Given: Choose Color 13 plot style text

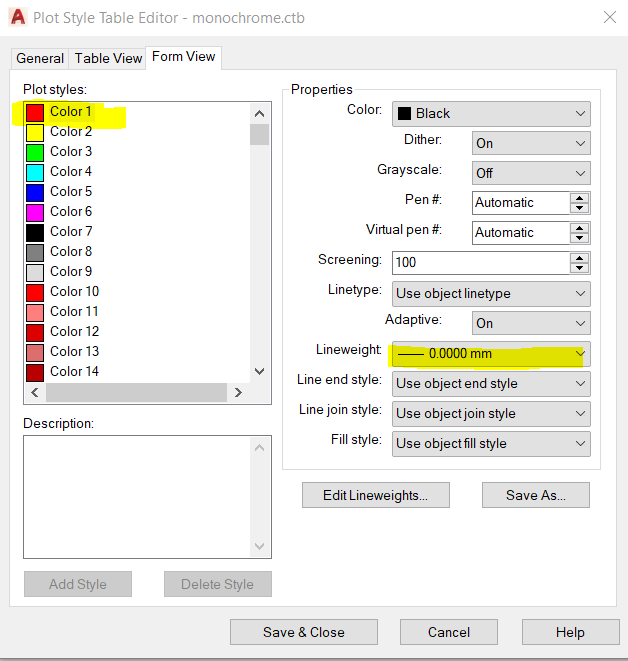Looking at the screenshot, I should [x=74, y=351].
